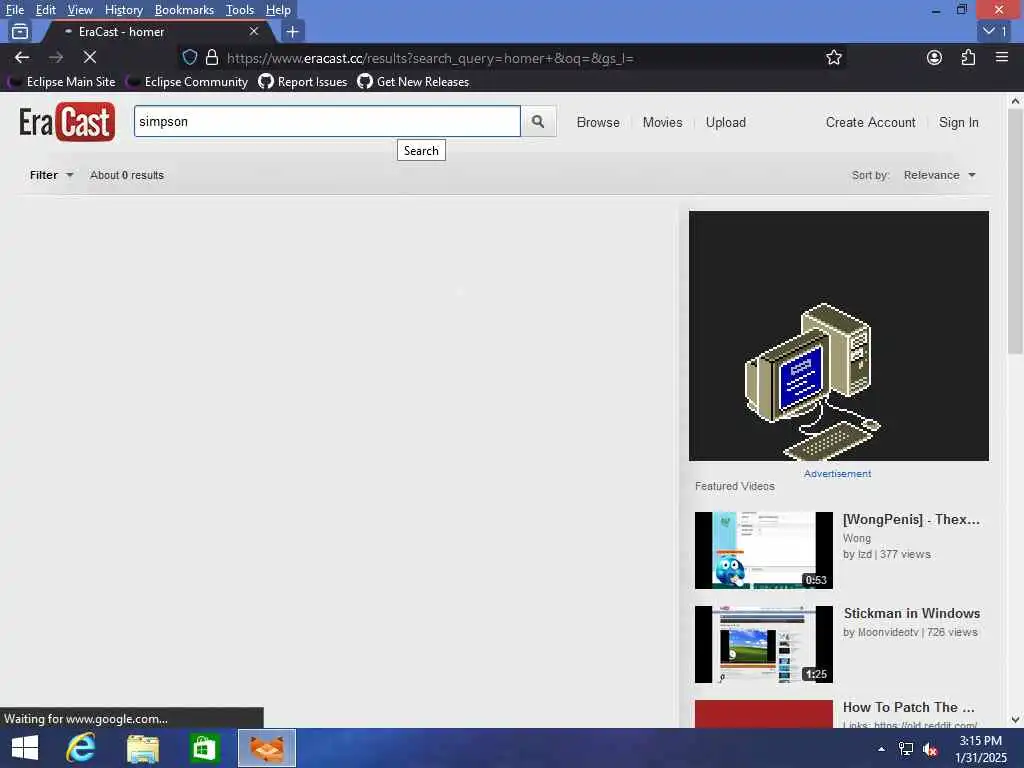Image resolution: width=1024 pixels, height=768 pixels.
Task: Click the forward navigation arrow
Action: [56, 57]
